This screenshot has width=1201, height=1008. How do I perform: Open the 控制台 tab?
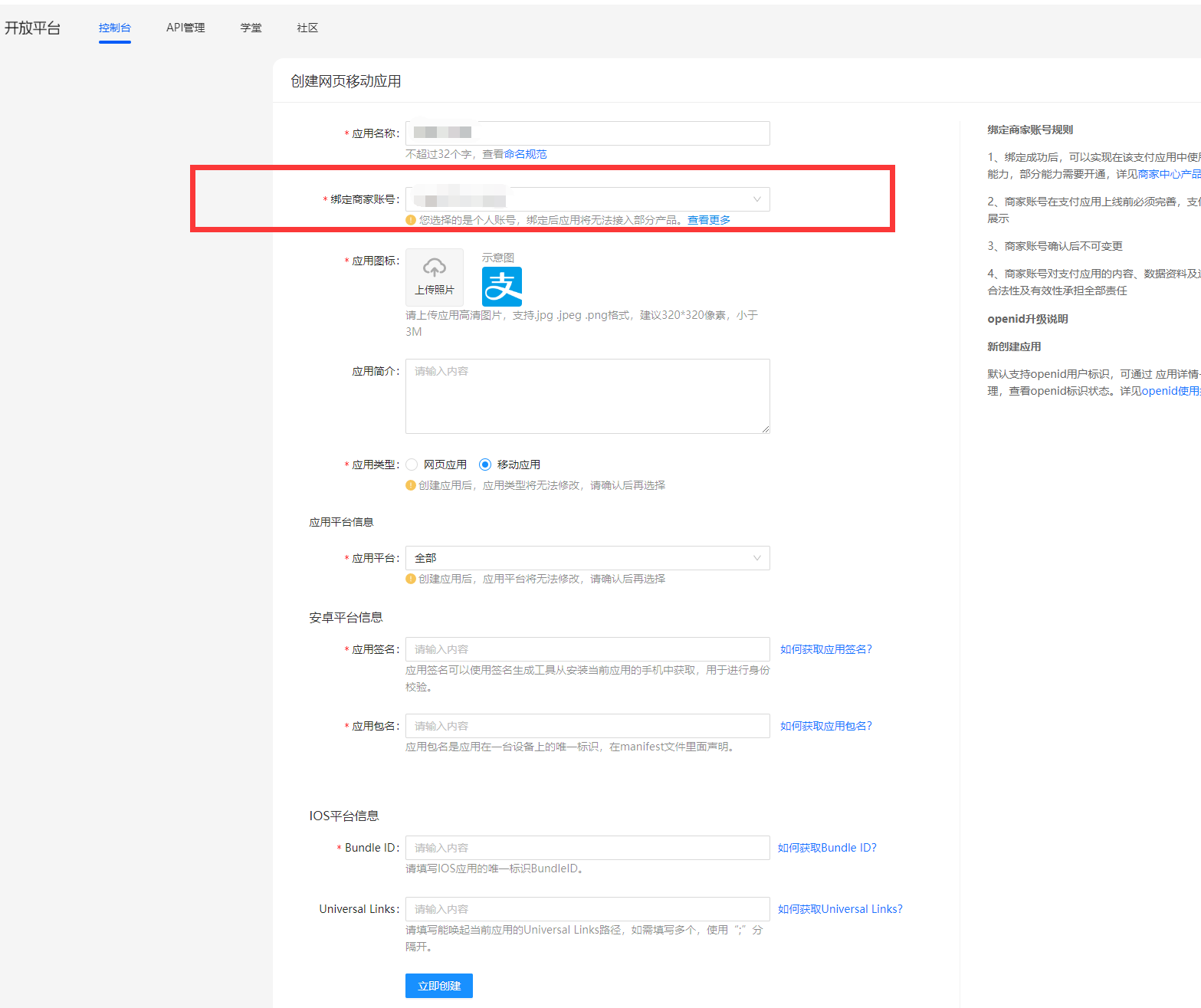click(115, 28)
